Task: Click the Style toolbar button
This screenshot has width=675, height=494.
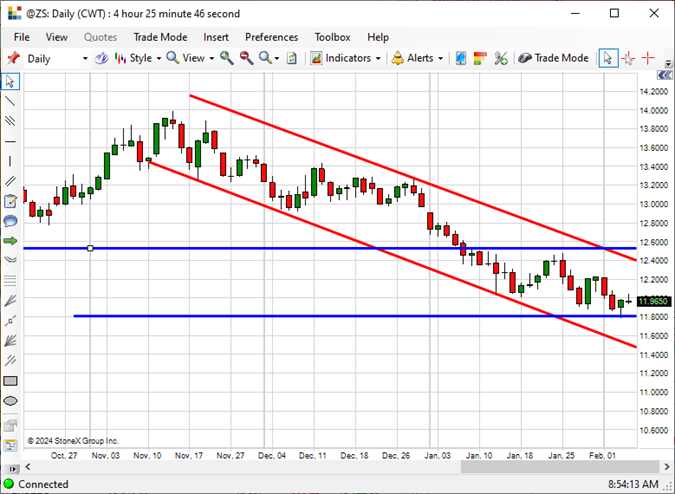Action: coord(138,58)
